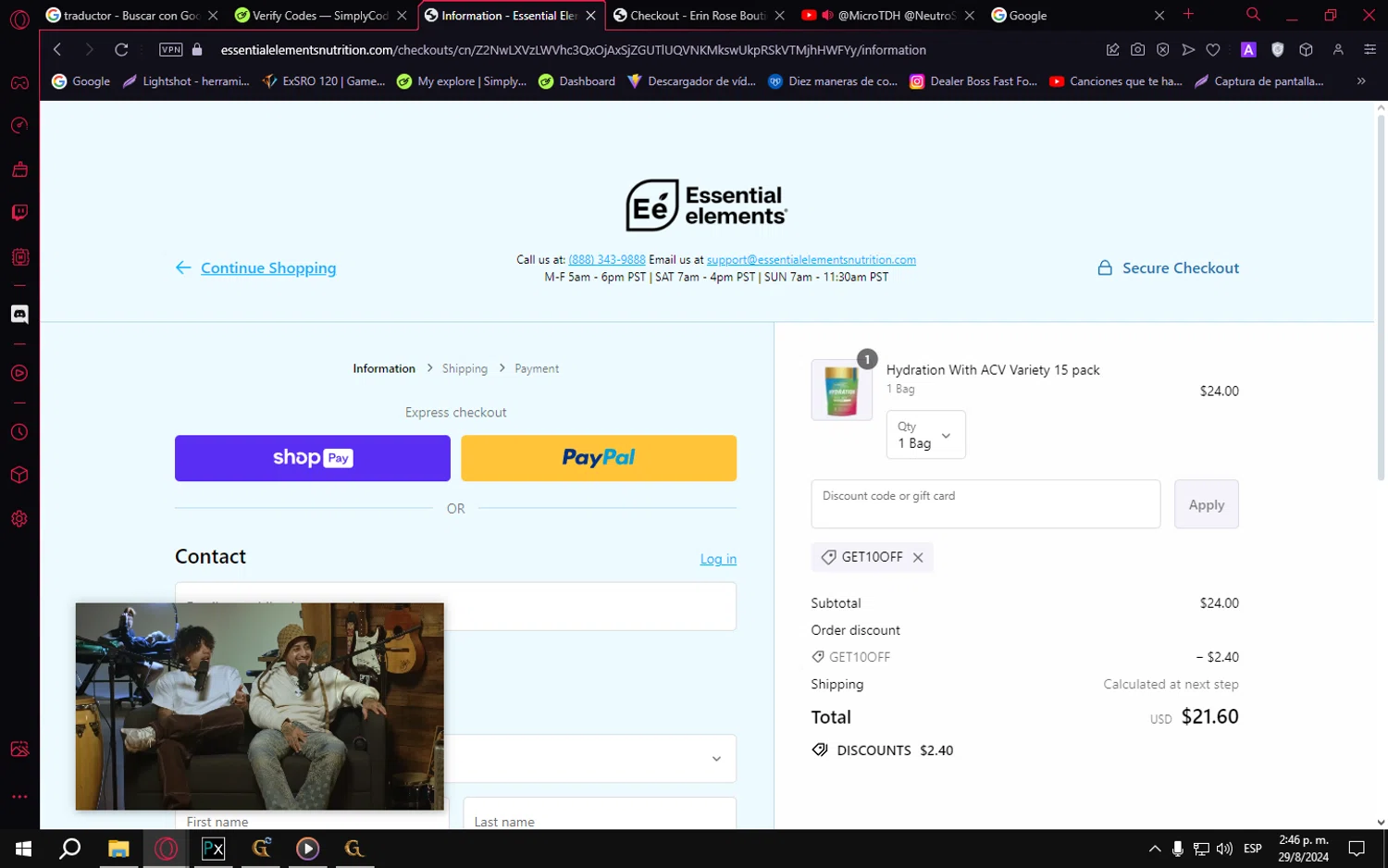Image resolution: width=1388 pixels, height=868 pixels.
Task: Open the gray shield extension icon
Action: click(1278, 50)
